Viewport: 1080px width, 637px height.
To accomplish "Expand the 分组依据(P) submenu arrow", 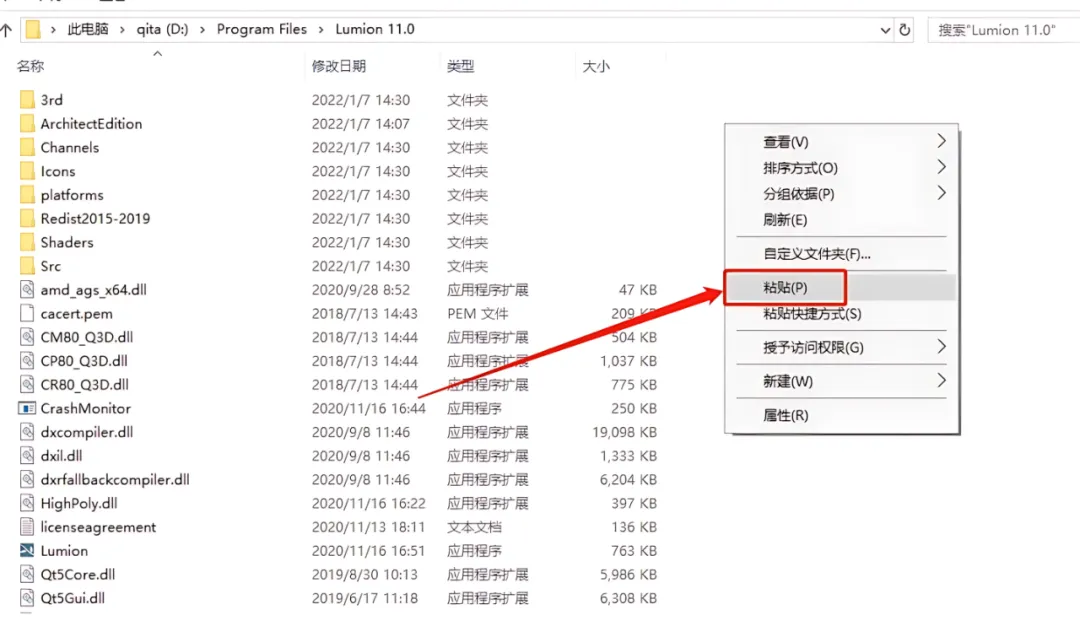I will pyautogui.click(x=942, y=194).
